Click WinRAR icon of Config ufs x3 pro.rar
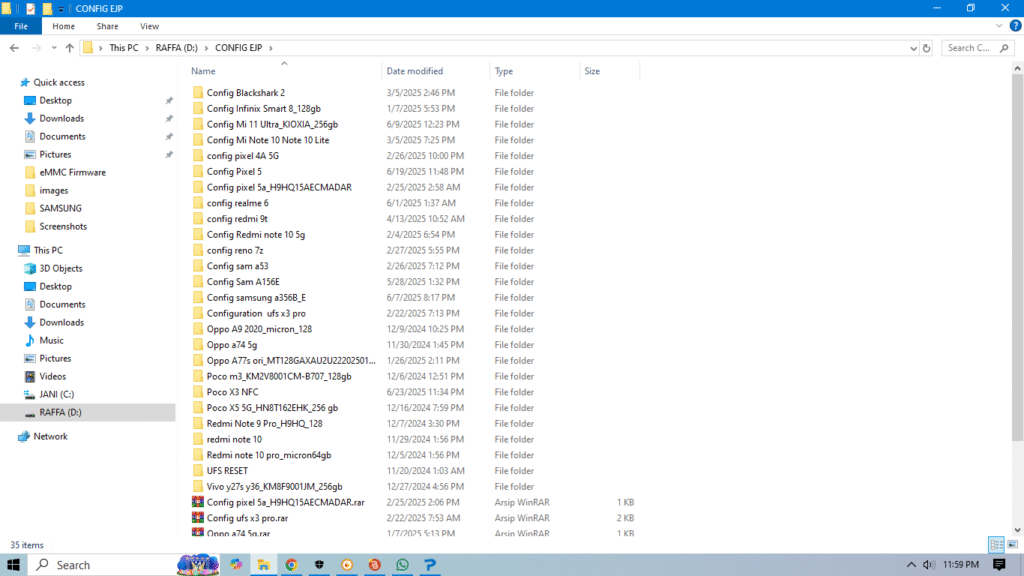The image size is (1024, 576). point(198,518)
